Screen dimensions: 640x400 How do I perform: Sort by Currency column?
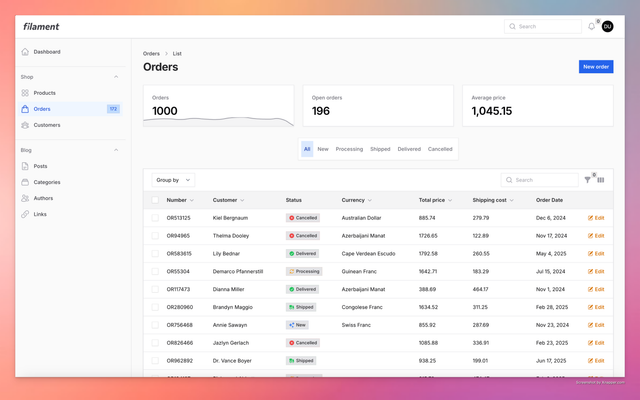pos(357,200)
